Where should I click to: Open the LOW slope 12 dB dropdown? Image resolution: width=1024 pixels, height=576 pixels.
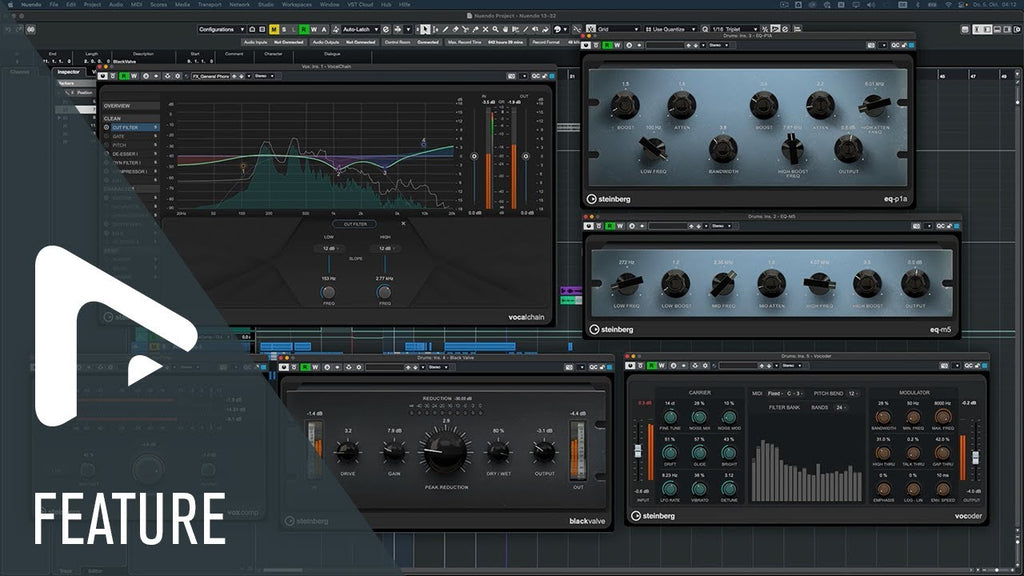[x=329, y=248]
